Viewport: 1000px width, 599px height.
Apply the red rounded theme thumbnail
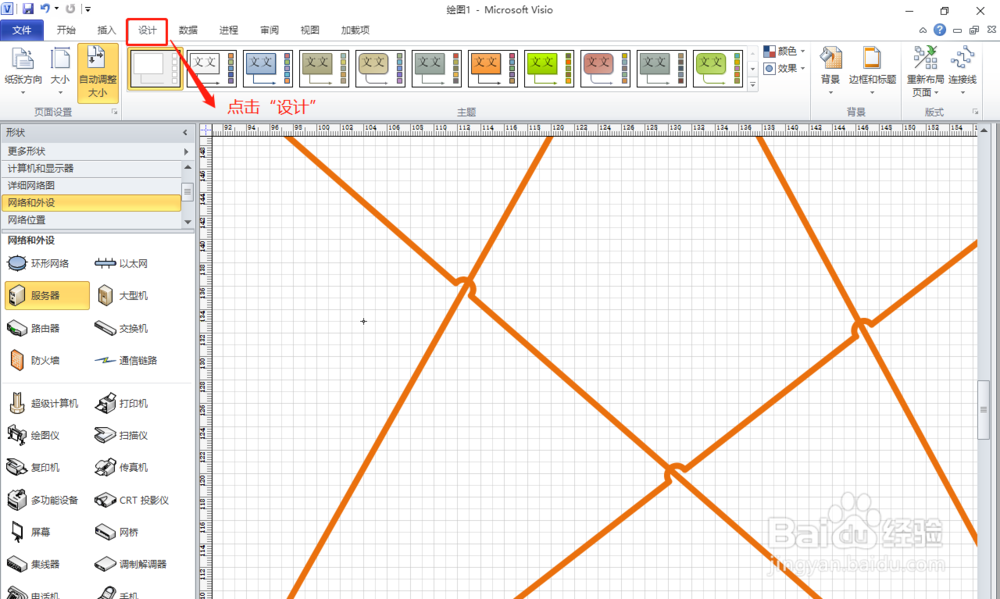(x=605, y=69)
